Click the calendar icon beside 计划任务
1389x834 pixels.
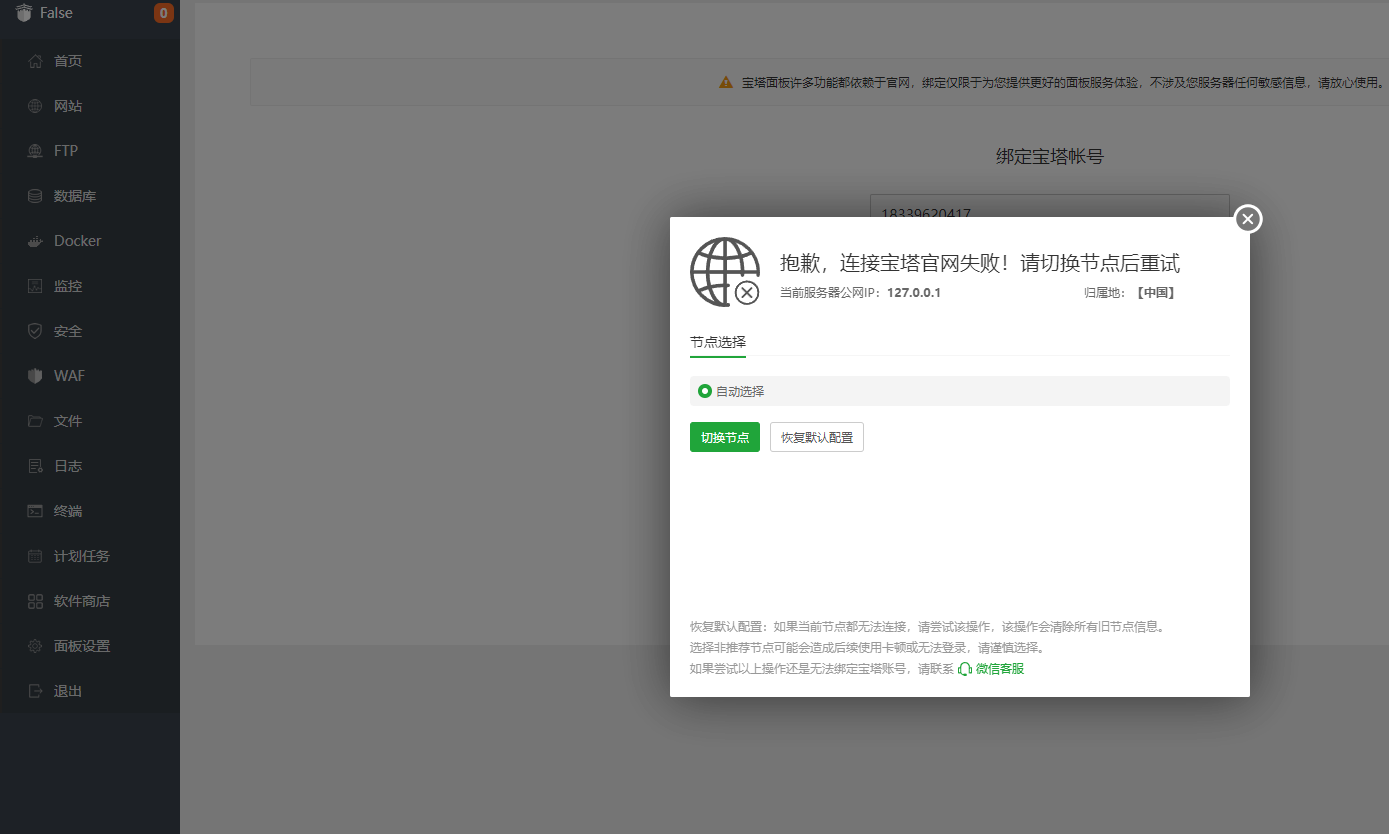pyautogui.click(x=35, y=556)
